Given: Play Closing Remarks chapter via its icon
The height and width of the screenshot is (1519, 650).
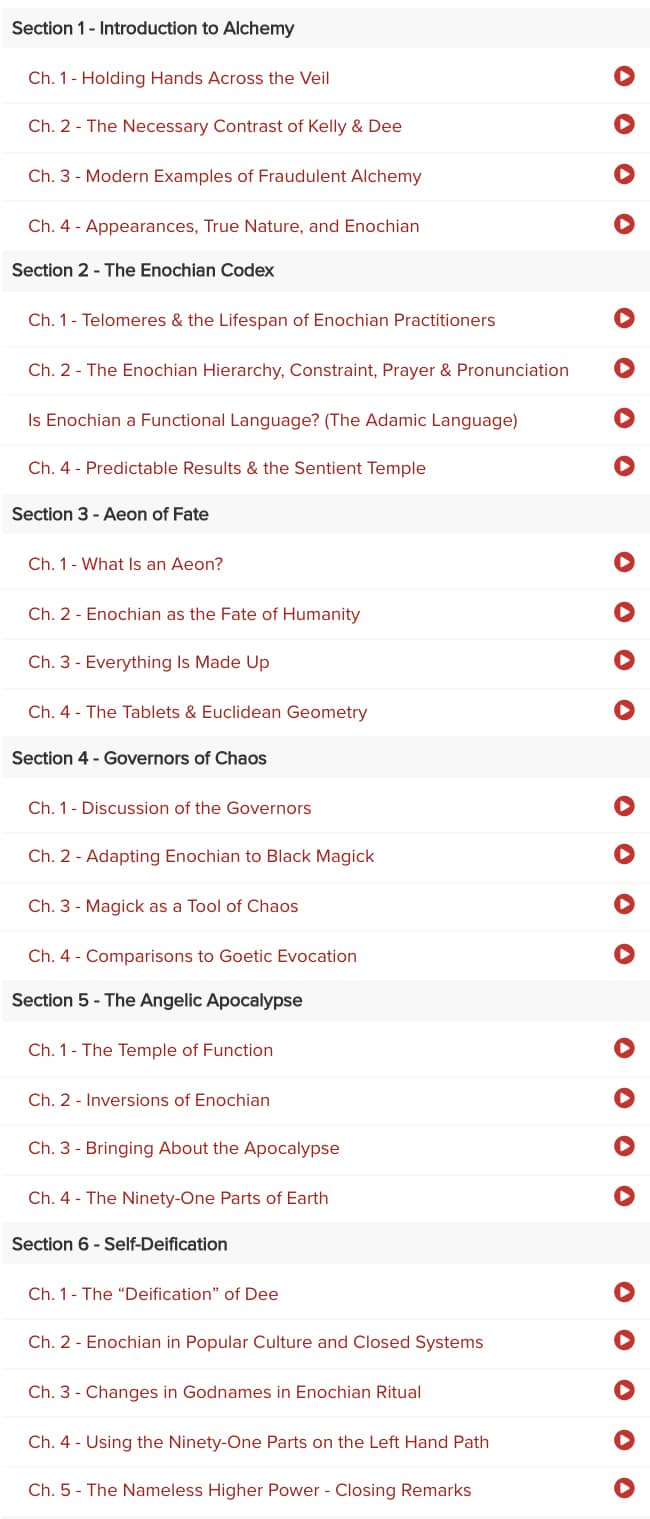Looking at the screenshot, I should 624,1488.
